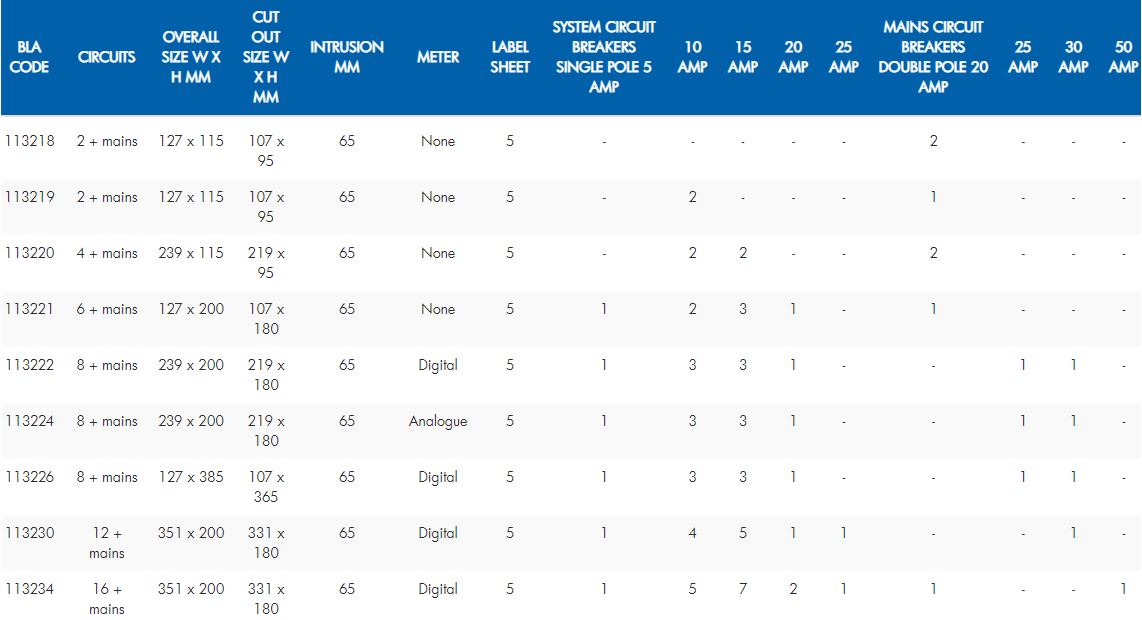Select the 50 AMP column header
Screen dimensions: 1142x620
tap(1123, 57)
